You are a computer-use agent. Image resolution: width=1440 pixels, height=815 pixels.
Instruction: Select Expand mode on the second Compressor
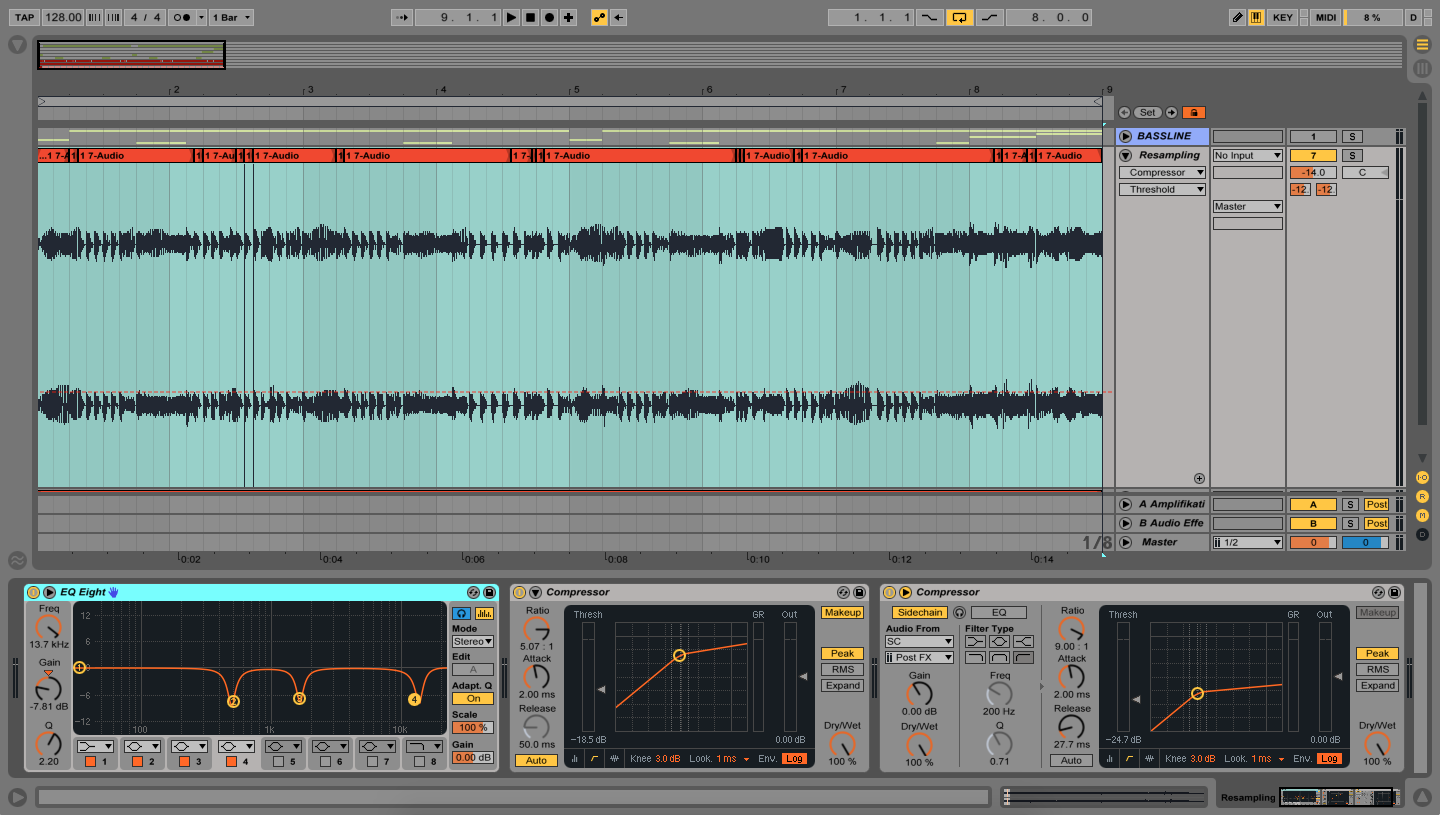pyautogui.click(x=1377, y=685)
